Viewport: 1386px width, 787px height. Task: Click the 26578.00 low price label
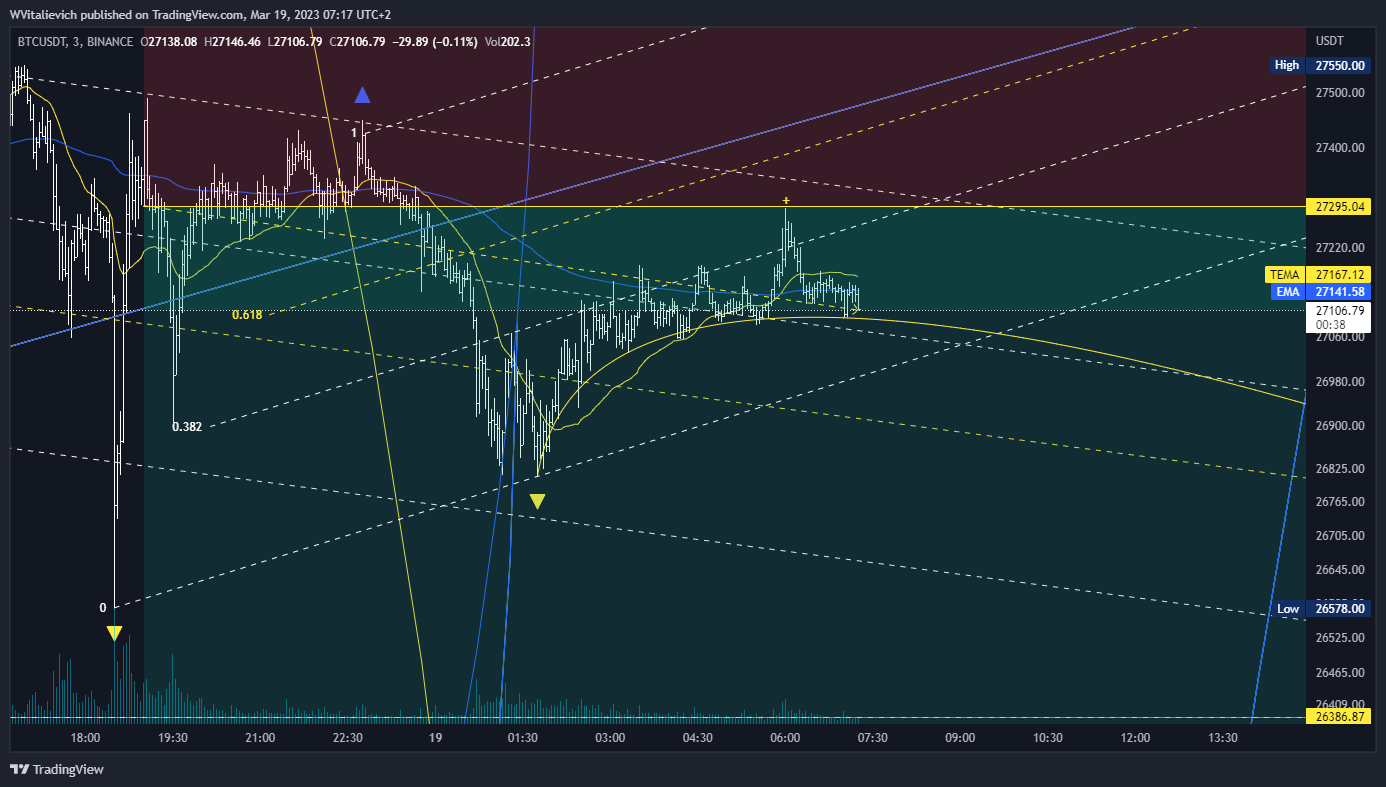pos(1340,609)
